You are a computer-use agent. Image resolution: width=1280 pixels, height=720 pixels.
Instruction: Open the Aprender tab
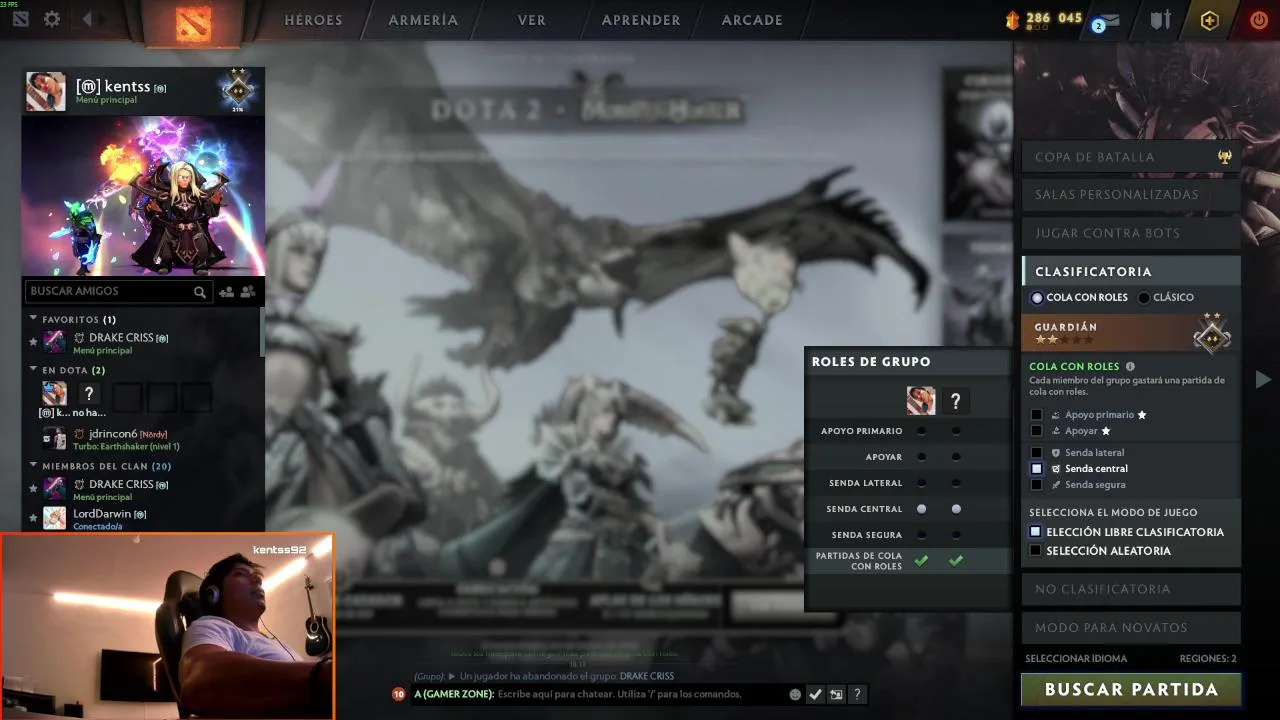click(641, 20)
